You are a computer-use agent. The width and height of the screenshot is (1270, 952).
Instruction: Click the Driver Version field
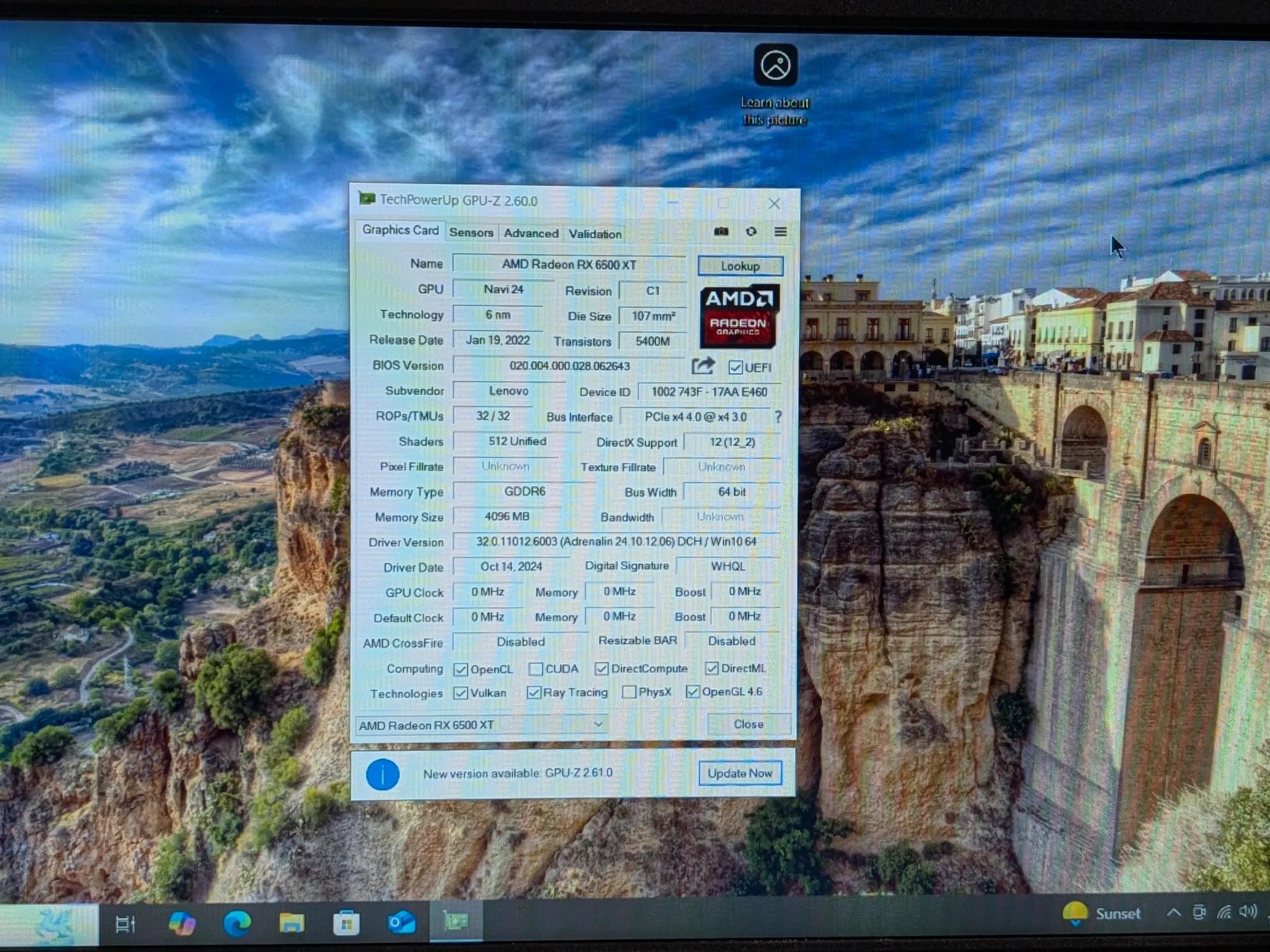tap(616, 541)
